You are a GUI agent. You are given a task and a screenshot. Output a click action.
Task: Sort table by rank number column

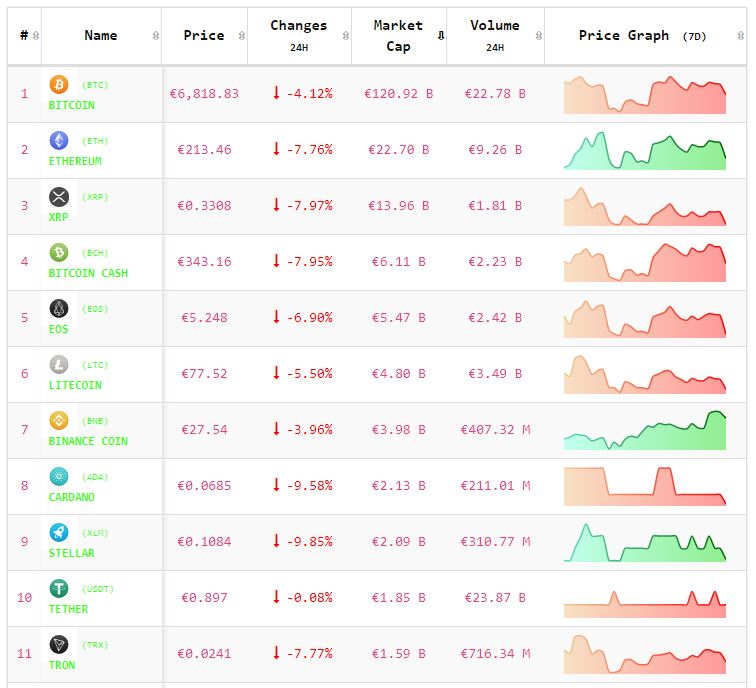[x=24, y=36]
